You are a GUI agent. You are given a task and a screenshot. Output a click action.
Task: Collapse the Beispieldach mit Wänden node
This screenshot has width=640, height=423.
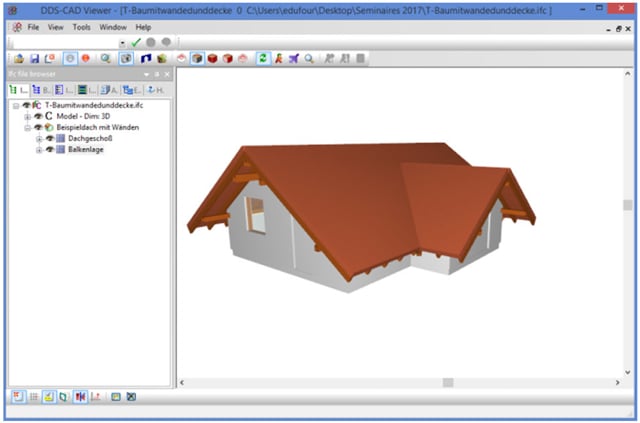coord(27,128)
